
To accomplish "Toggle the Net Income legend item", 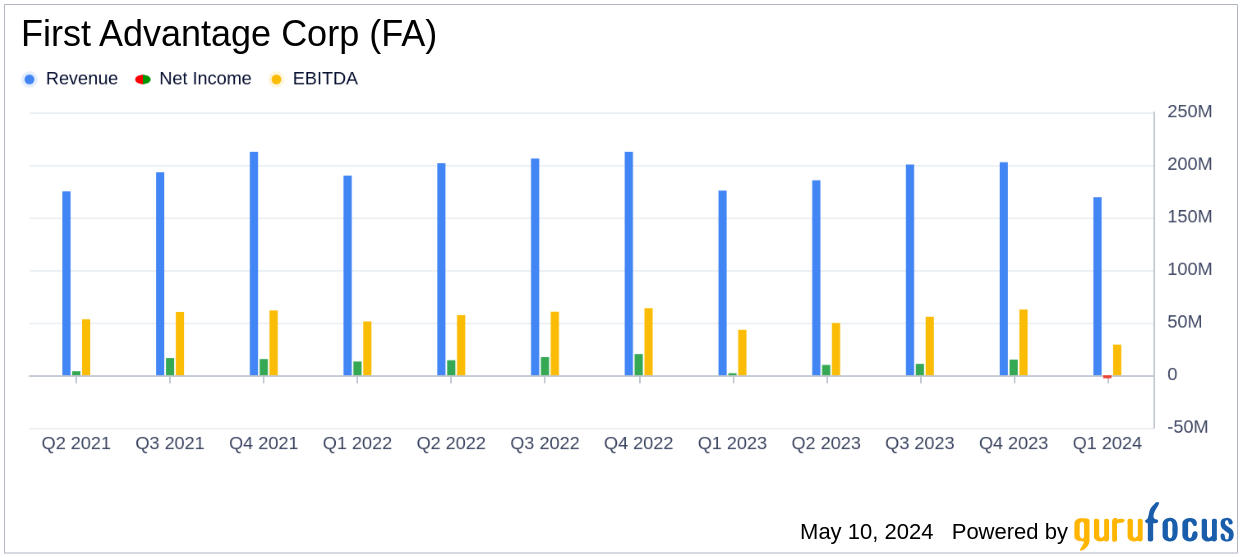I will (194, 79).
